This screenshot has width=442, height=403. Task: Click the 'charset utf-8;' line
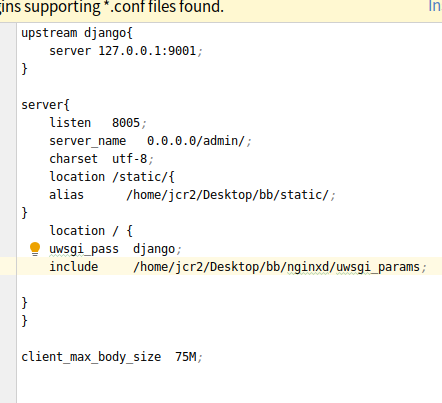(101, 159)
